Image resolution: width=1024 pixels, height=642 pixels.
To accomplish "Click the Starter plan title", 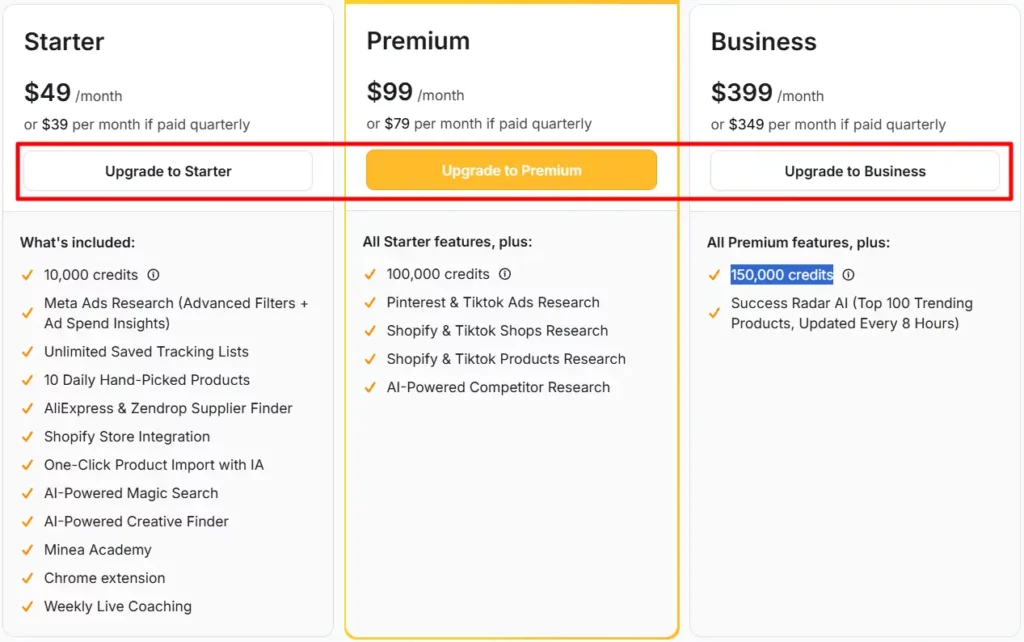I will tap(64, 42).
